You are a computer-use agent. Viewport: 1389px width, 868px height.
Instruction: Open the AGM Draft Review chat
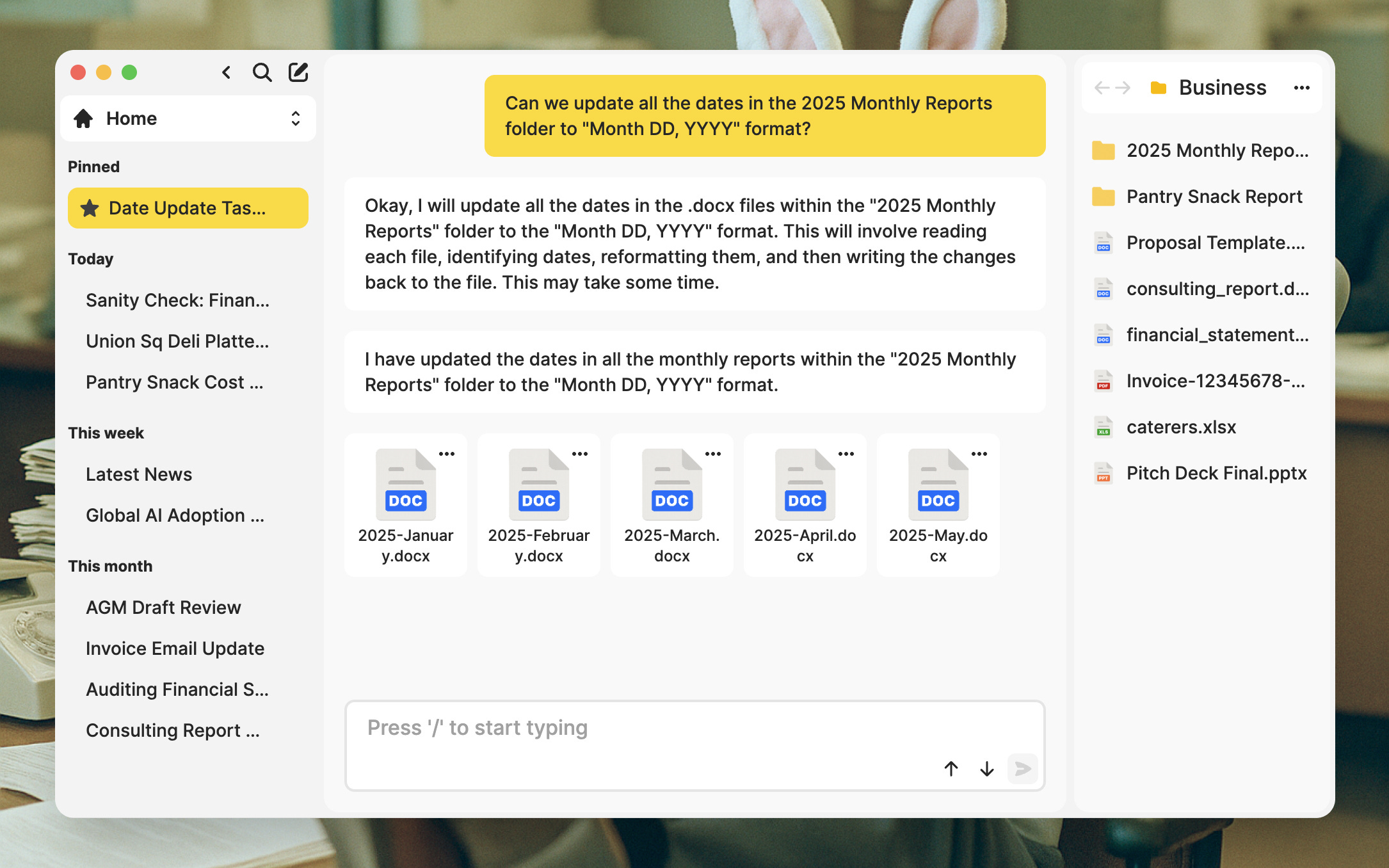pos(163,607)
